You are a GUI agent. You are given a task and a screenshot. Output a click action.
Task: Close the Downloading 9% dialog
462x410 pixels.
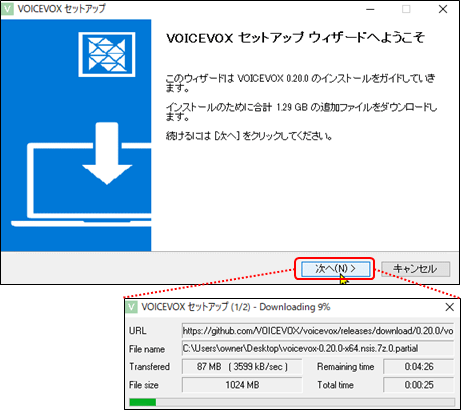tap(450, 307)
